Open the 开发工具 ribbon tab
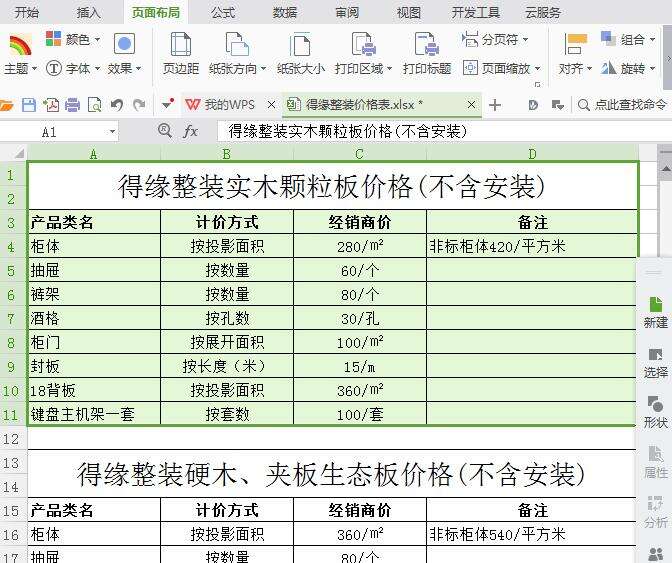 [x=476, y=12]
